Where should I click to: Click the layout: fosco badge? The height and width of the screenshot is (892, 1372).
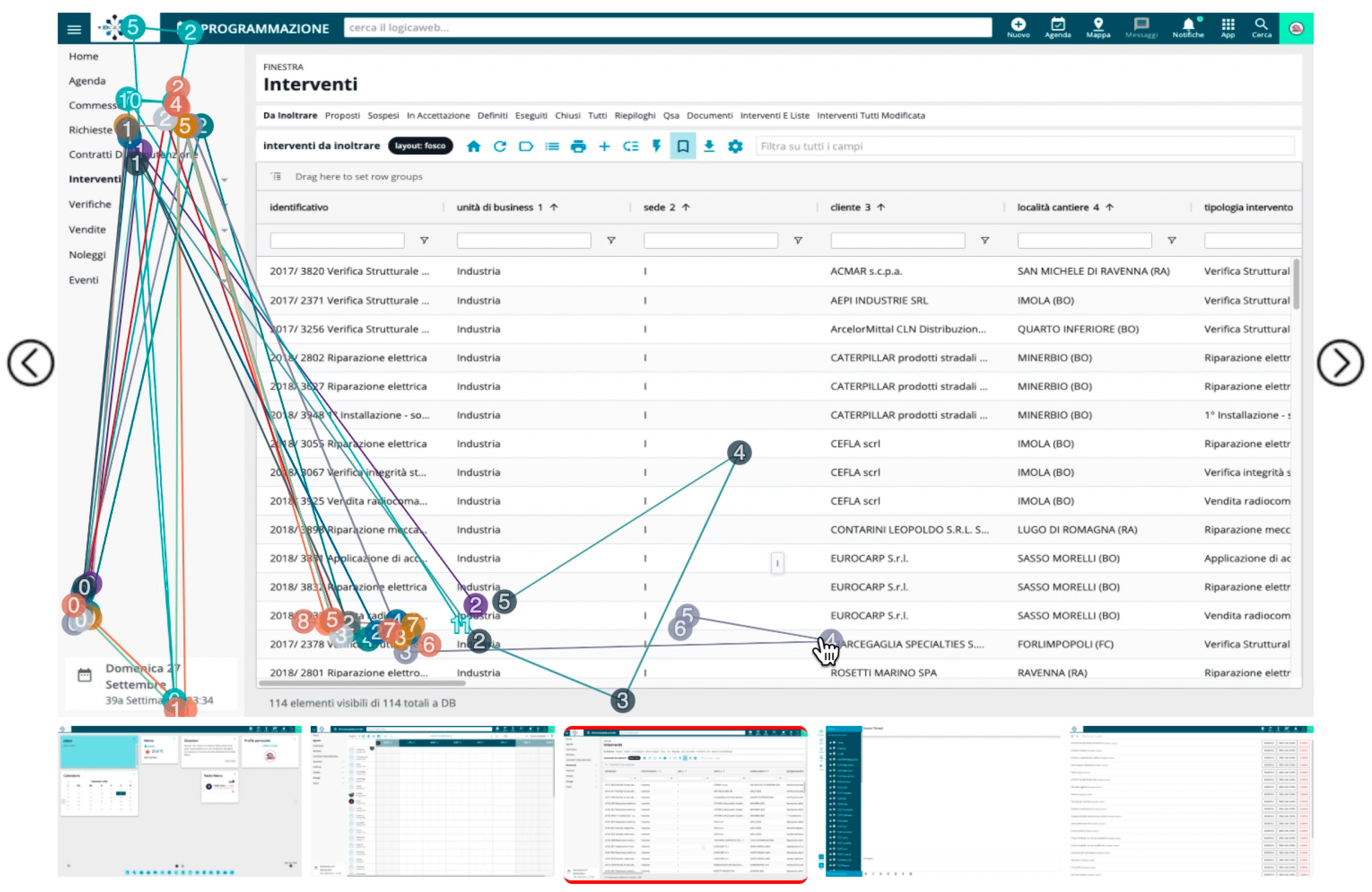(420, 146)
